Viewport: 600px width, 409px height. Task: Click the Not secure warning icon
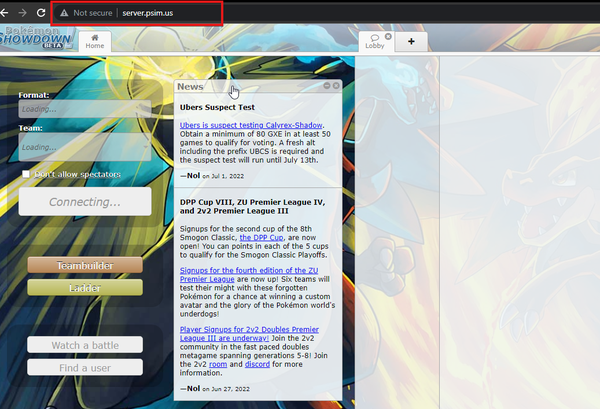(64, 13)
